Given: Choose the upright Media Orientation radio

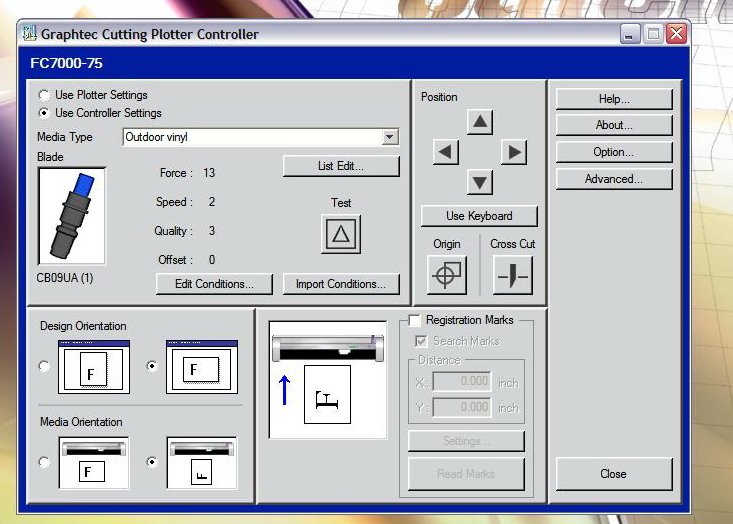Looking at the screenshot, I should point(44,462).
